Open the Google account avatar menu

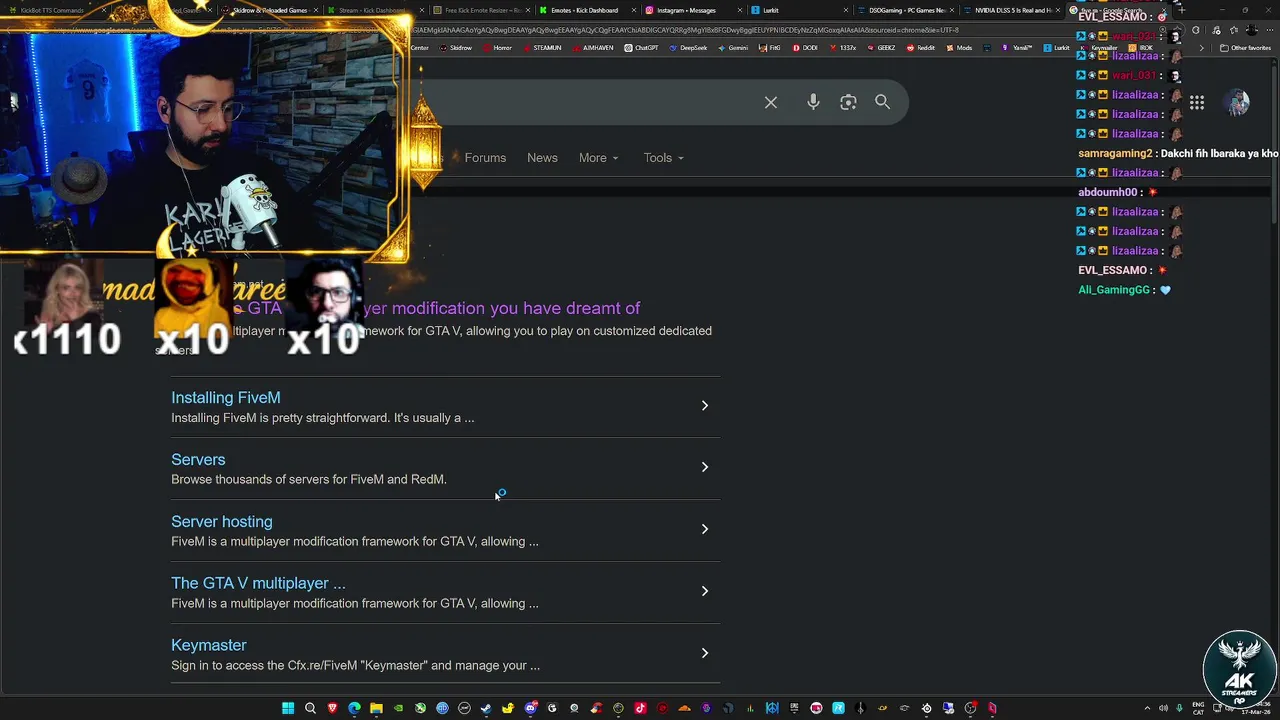click(1238, 102)
